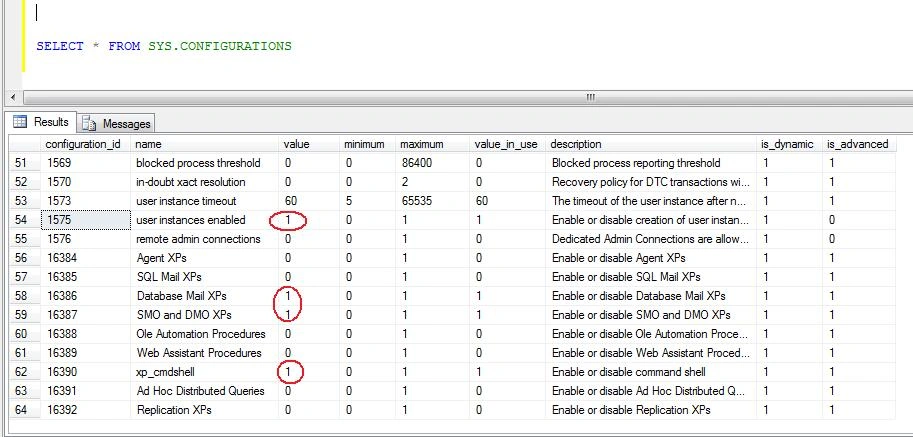Open the Messages tab

[x=116, y=123]
